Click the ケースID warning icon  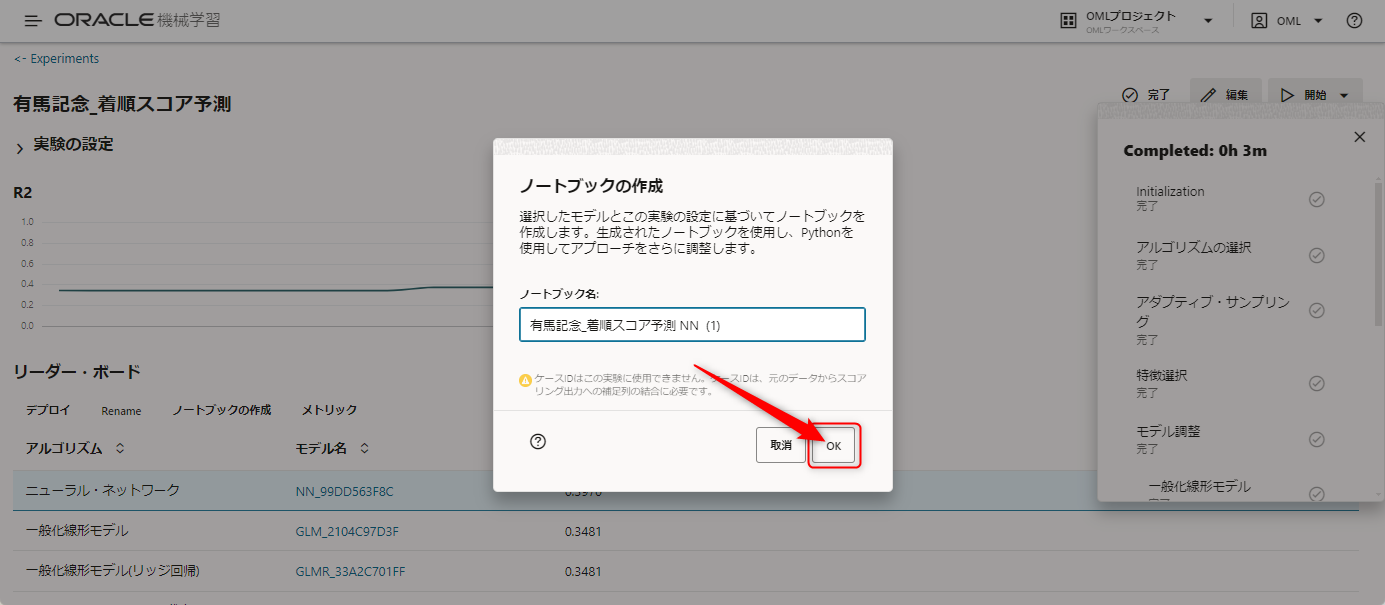(525, 380)
